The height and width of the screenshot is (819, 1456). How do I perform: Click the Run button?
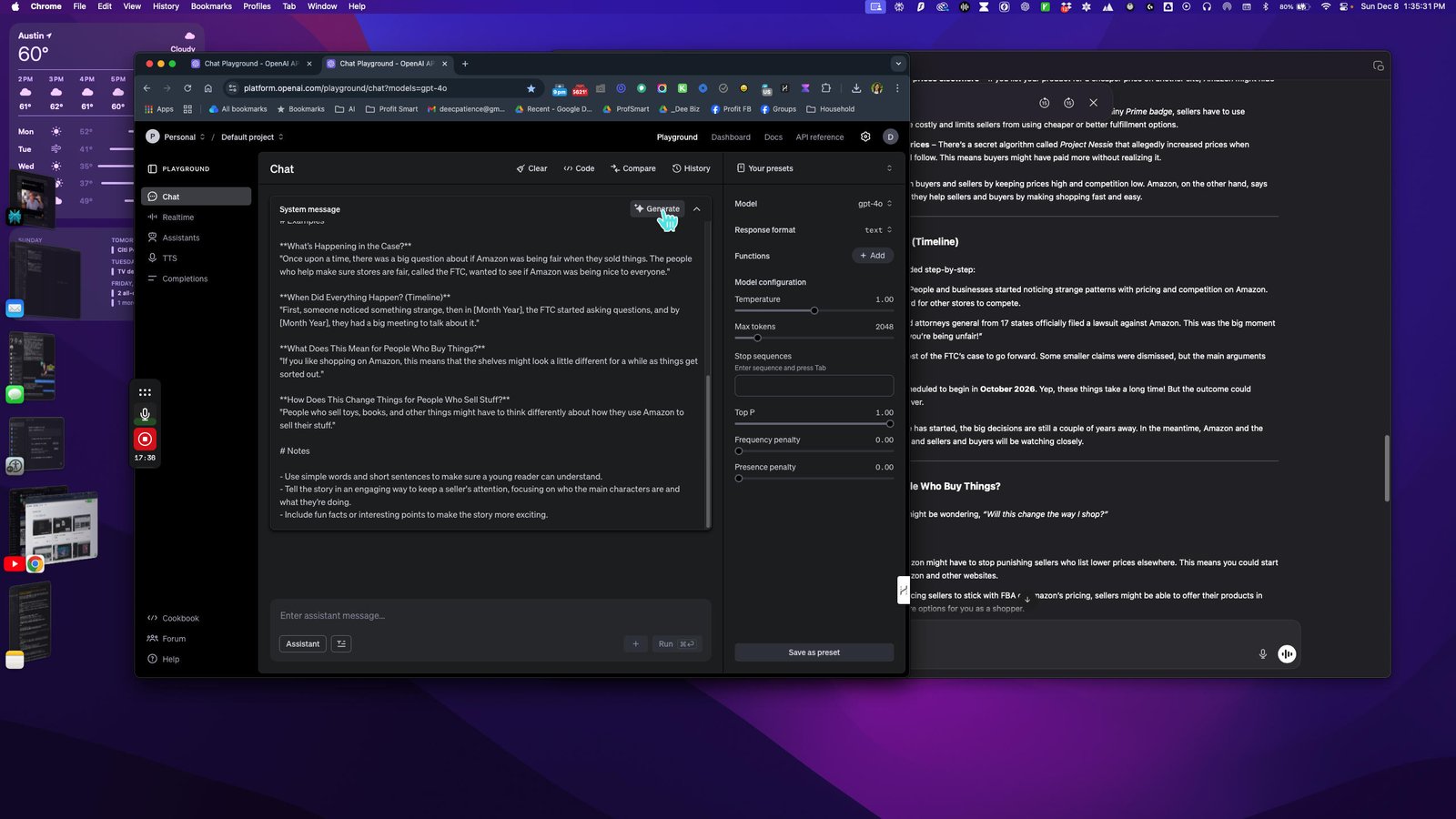[x=676, y=643]
